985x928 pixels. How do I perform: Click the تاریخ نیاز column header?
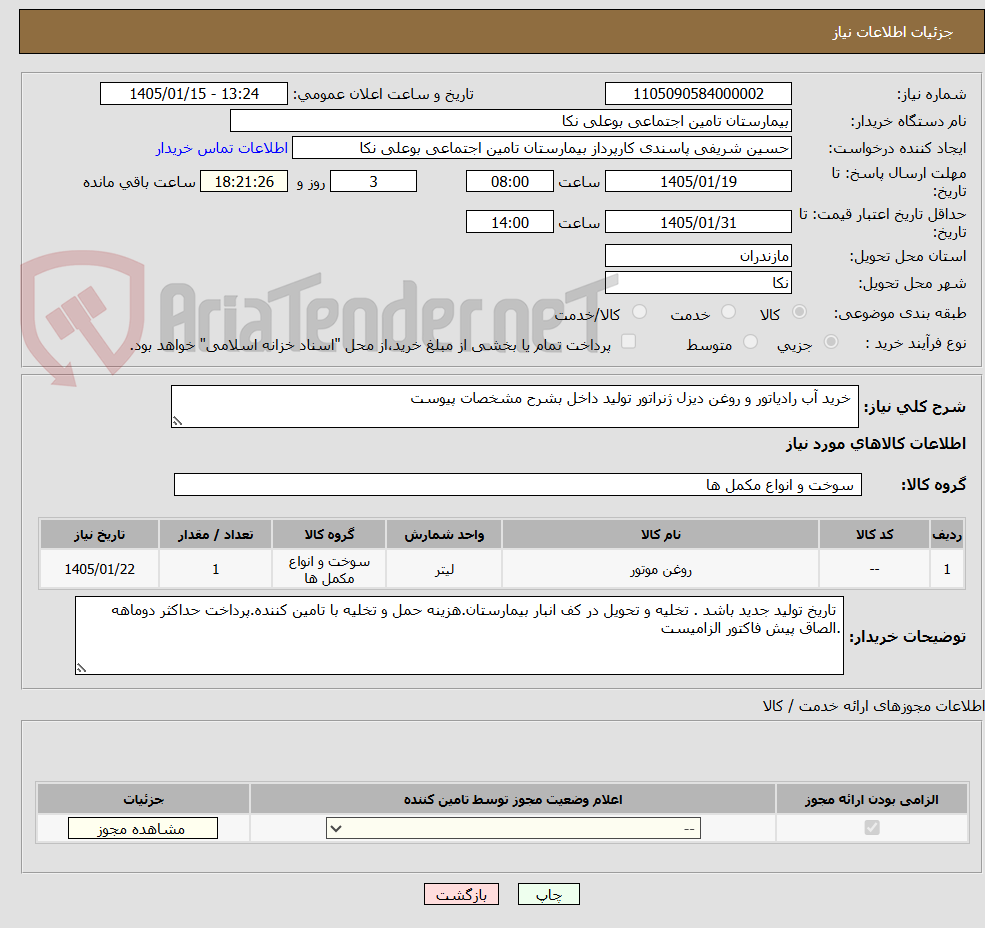click(x=99, y=534)
